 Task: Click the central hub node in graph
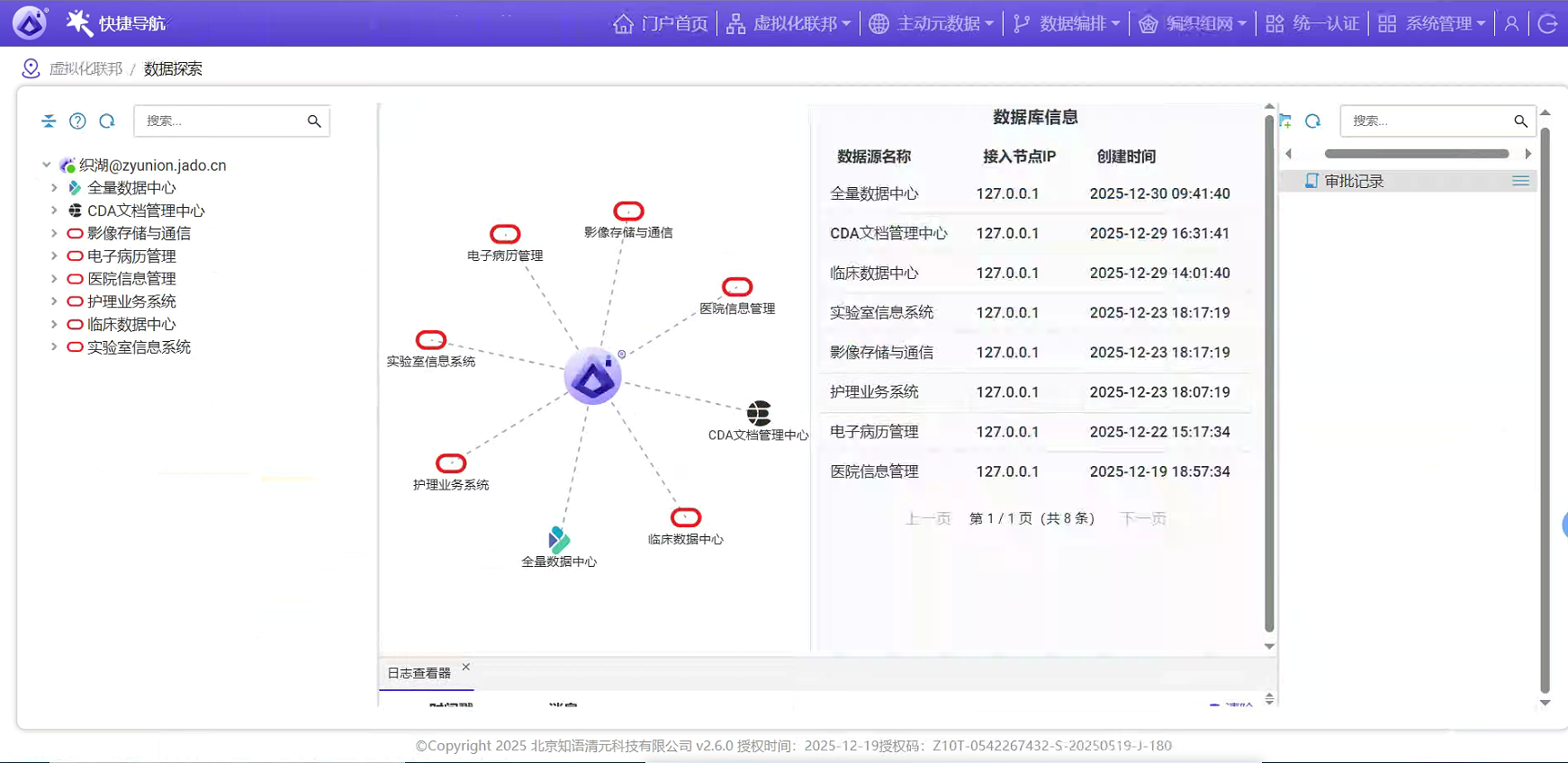(592, 376)
